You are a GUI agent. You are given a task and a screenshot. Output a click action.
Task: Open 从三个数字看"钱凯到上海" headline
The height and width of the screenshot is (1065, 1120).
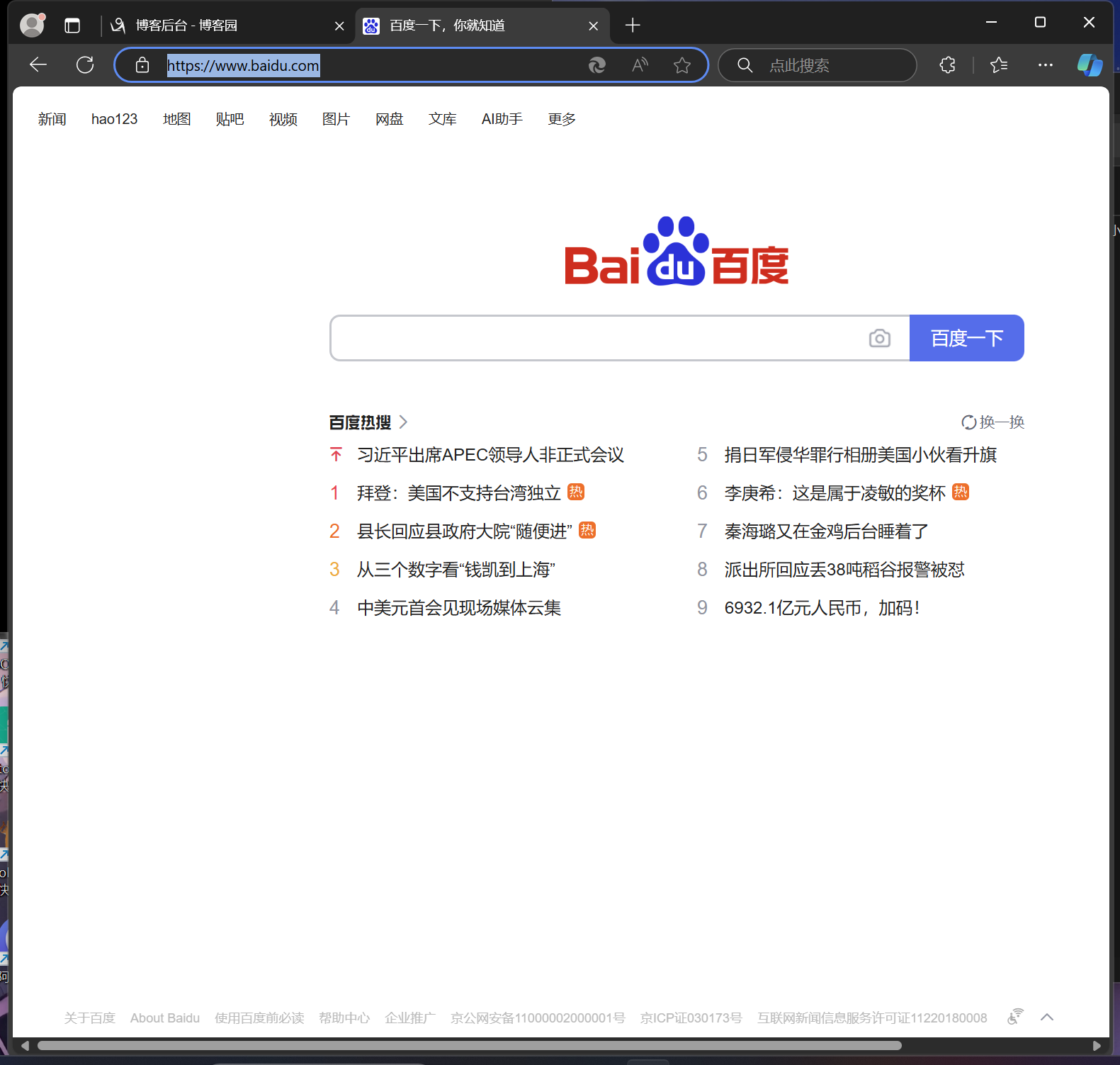456,570
